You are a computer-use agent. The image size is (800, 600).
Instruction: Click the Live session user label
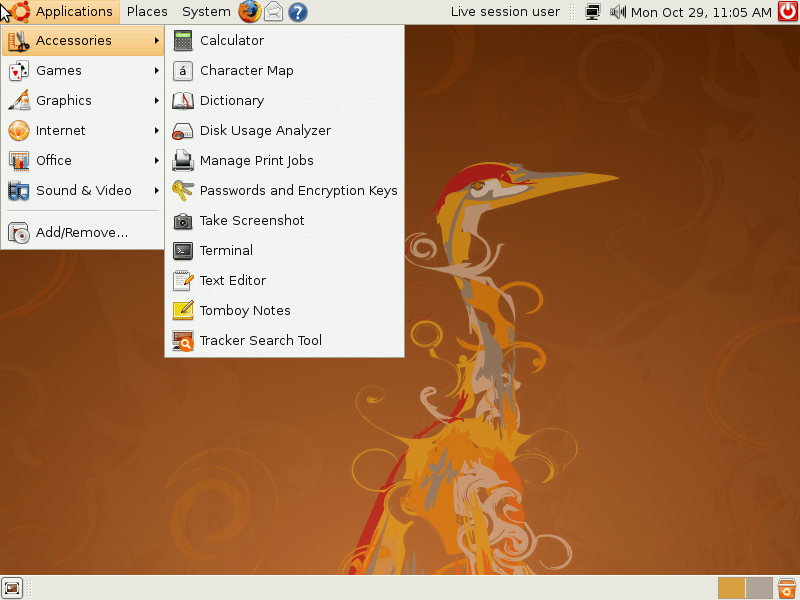505,12
